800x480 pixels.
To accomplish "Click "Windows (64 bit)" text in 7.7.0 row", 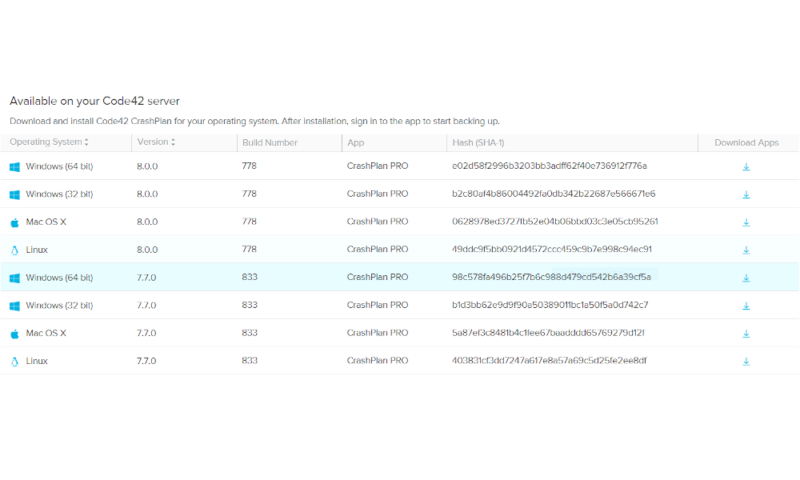I will pyautogui.click(x=59, y=277).
